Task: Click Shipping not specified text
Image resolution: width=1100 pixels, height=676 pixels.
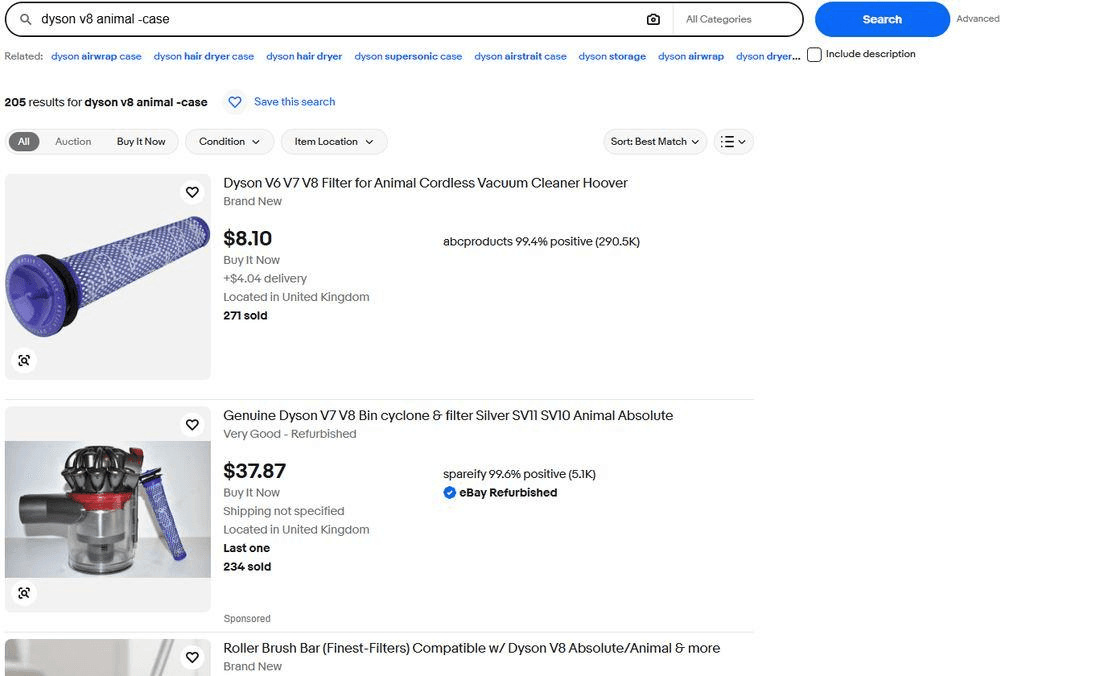Action: tap(284, 511)
